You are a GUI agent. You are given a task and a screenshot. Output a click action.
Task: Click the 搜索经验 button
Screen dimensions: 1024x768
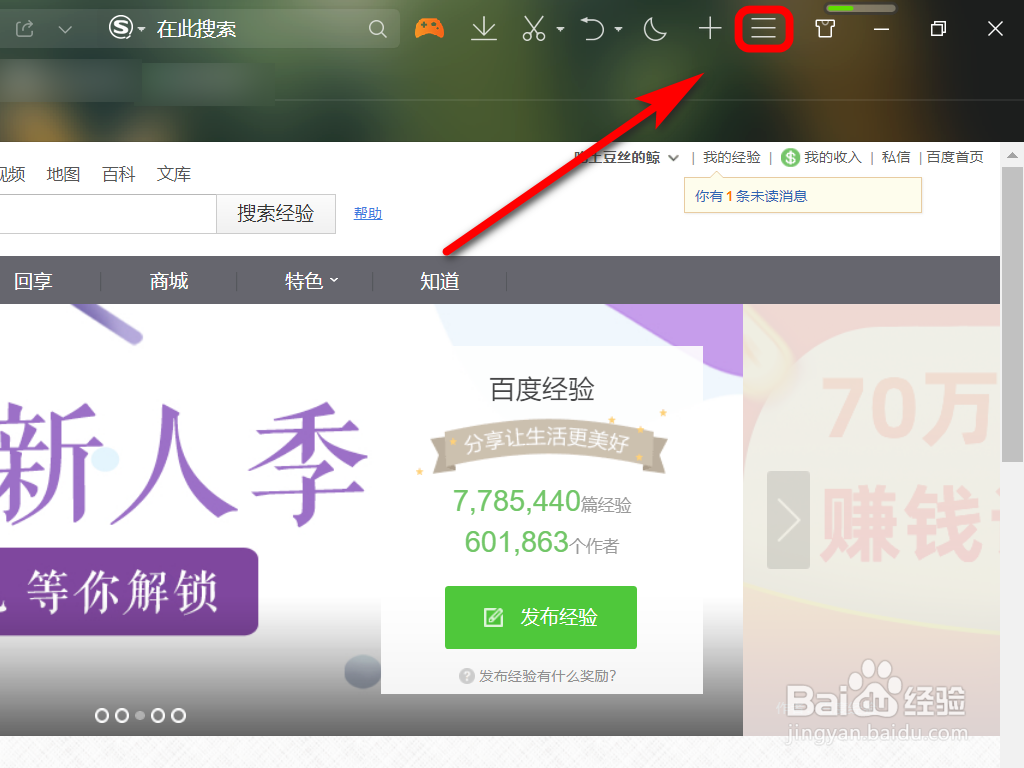(276, 214)
